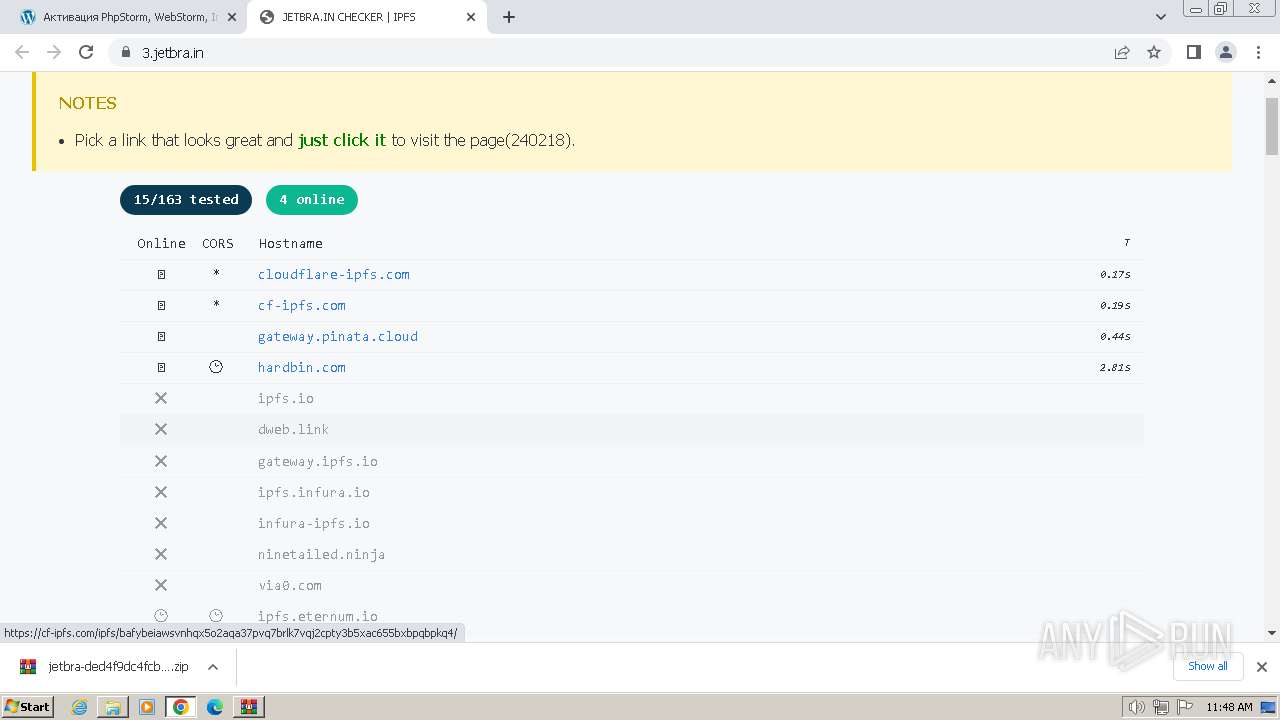Click the 15/163 tested badge
This screenshot has height=720, width=1280.
[186, 200]
